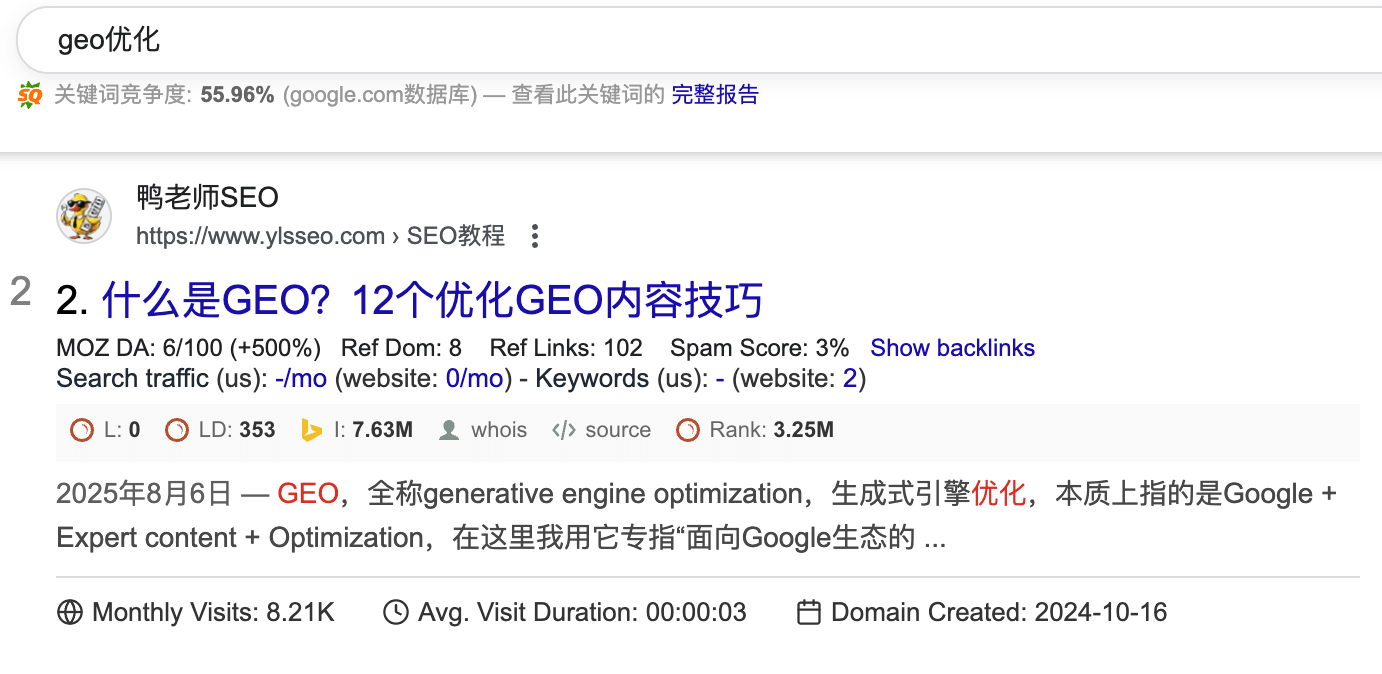Open the 完整报告 link
This screenshot has height=674, width=1382.
pos(715,95)
